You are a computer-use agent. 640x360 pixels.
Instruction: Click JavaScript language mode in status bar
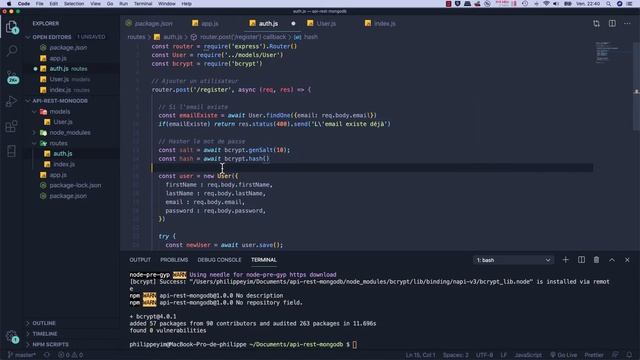point(528,355)
